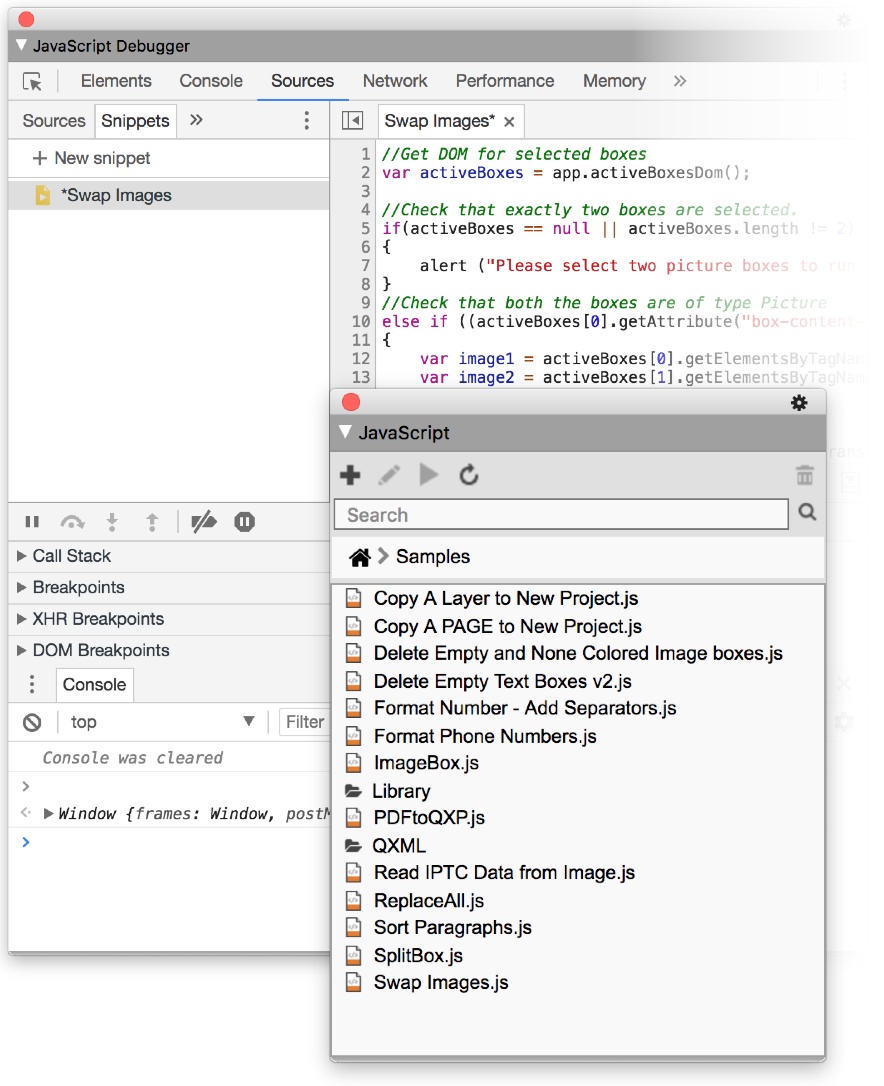Open the top context dropdown
This screenshot has width=884, height=1086.
(162, 722)
